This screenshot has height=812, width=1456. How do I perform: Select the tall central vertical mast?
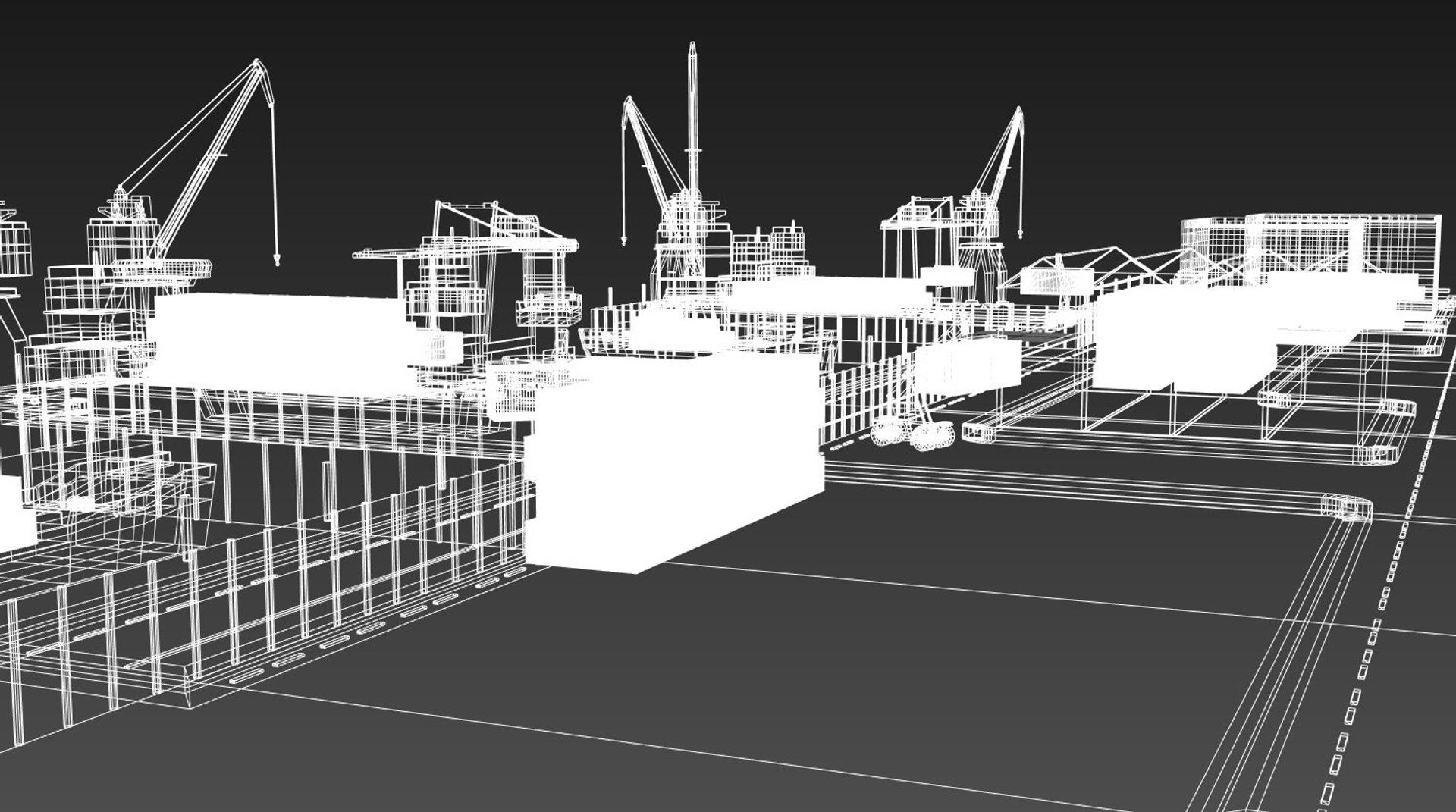pyautogui.click(x=692, y=121)
